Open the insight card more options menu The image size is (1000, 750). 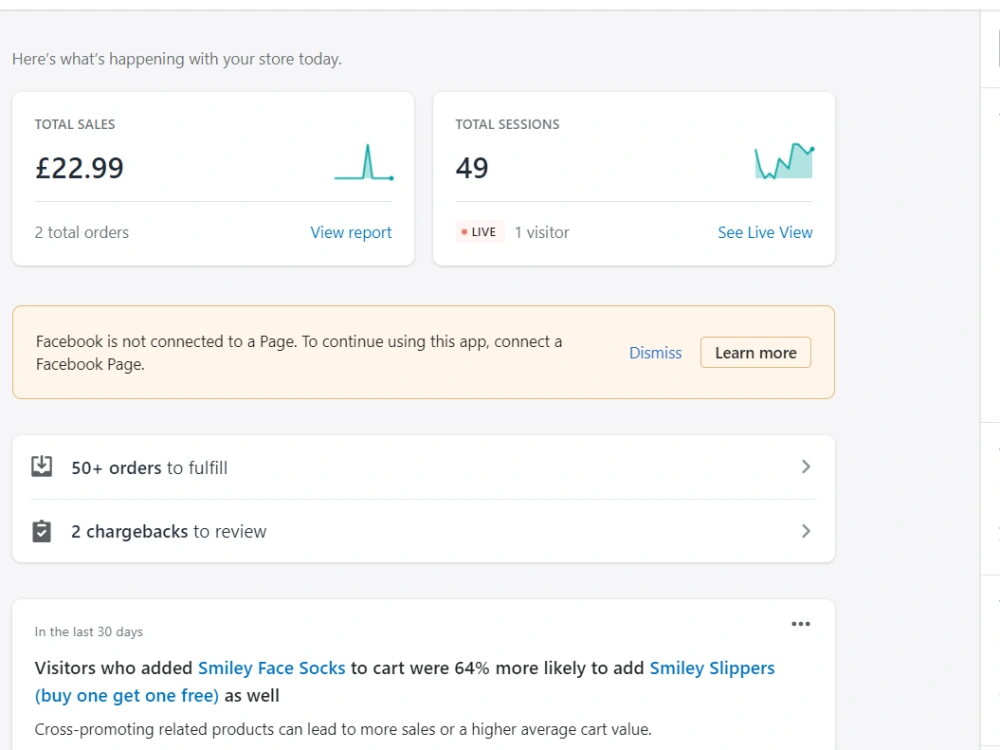point(800,624)
